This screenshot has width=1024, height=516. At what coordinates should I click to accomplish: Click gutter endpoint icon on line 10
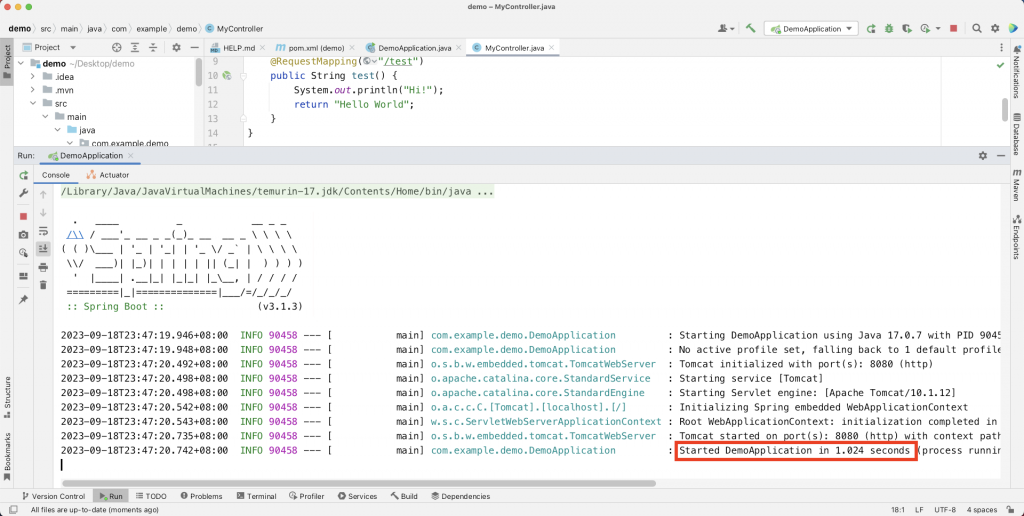pos(227,76)
